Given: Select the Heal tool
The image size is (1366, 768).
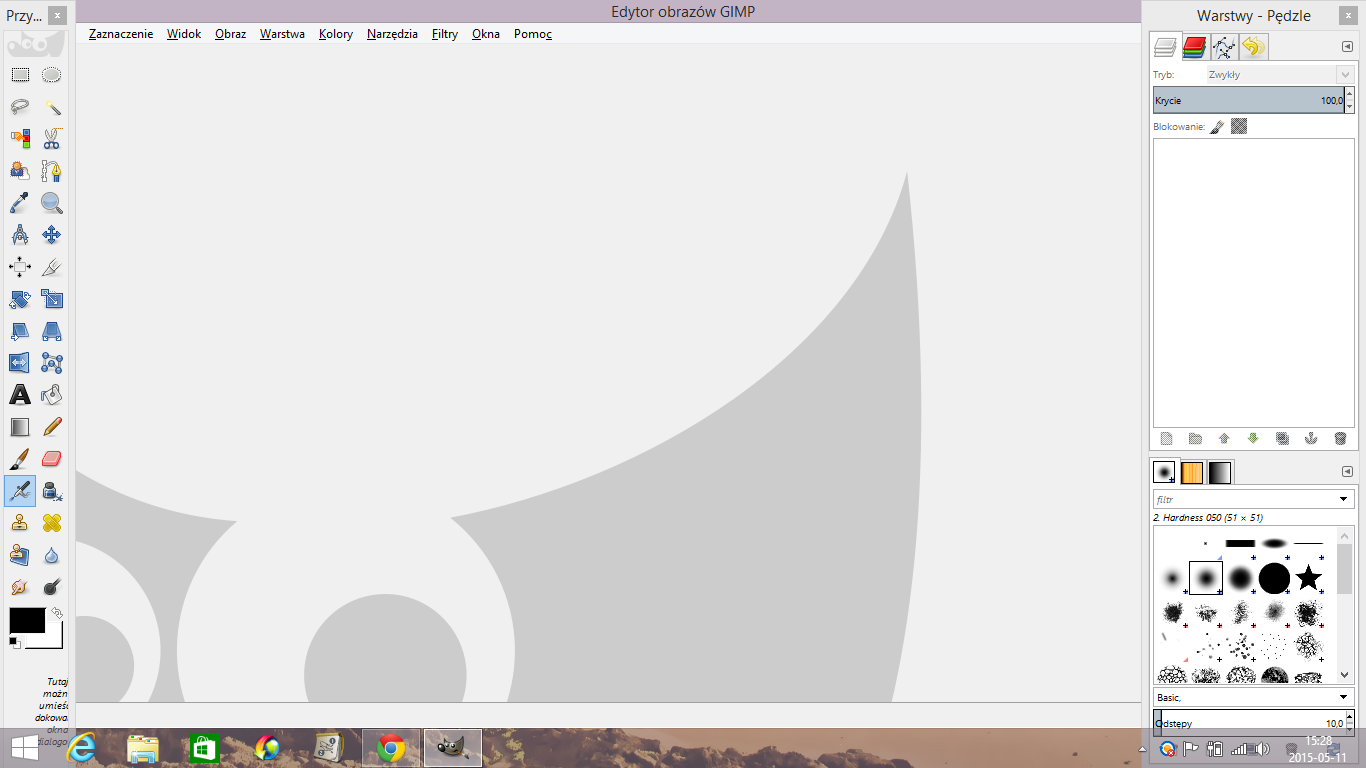Looking at the screenshot, I should click(x=52, y=523).
